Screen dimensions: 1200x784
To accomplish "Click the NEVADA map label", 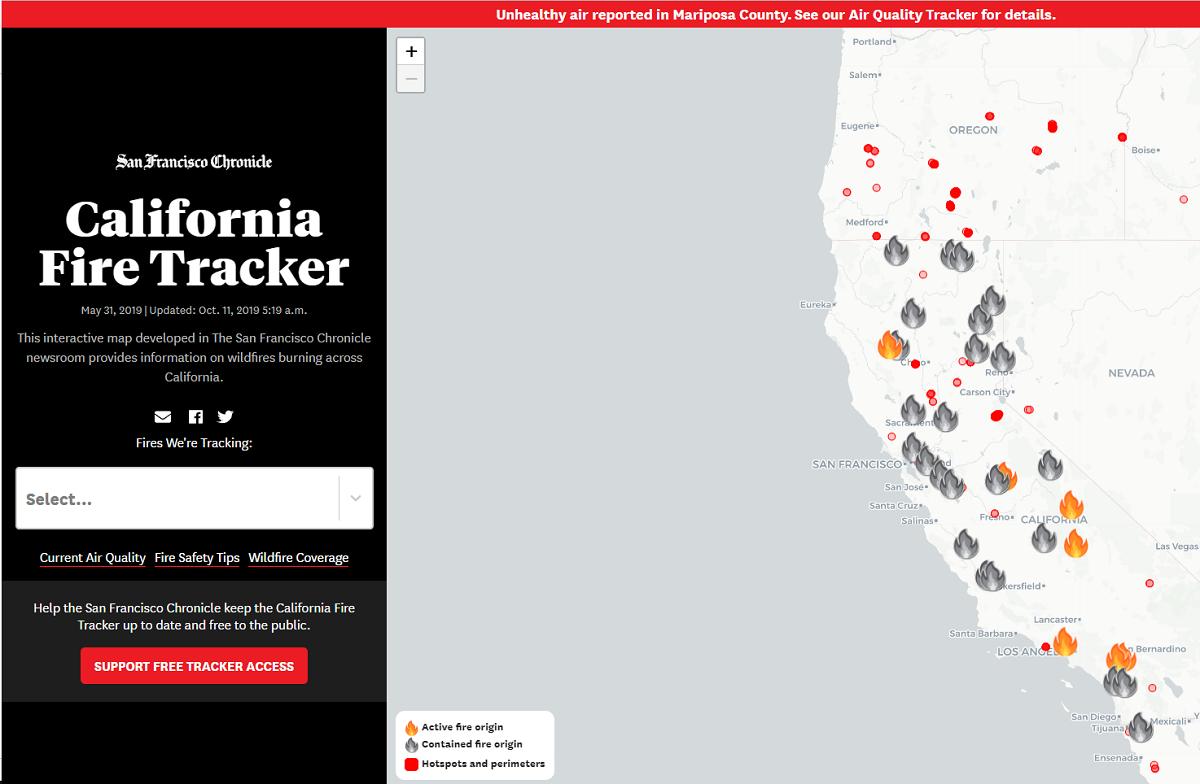I will point(1131,373).
